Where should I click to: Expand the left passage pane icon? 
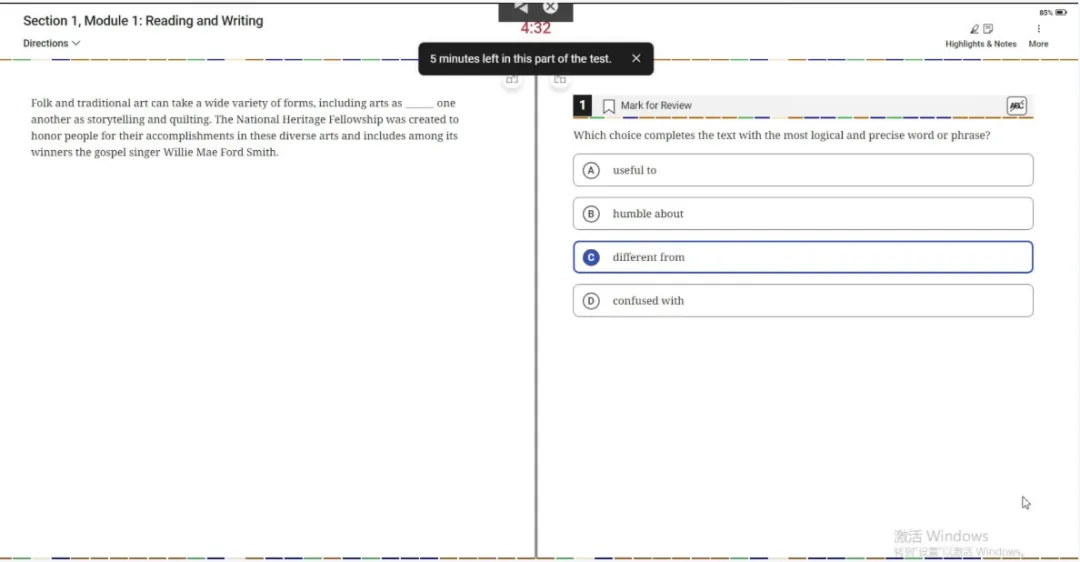[512, 79]
